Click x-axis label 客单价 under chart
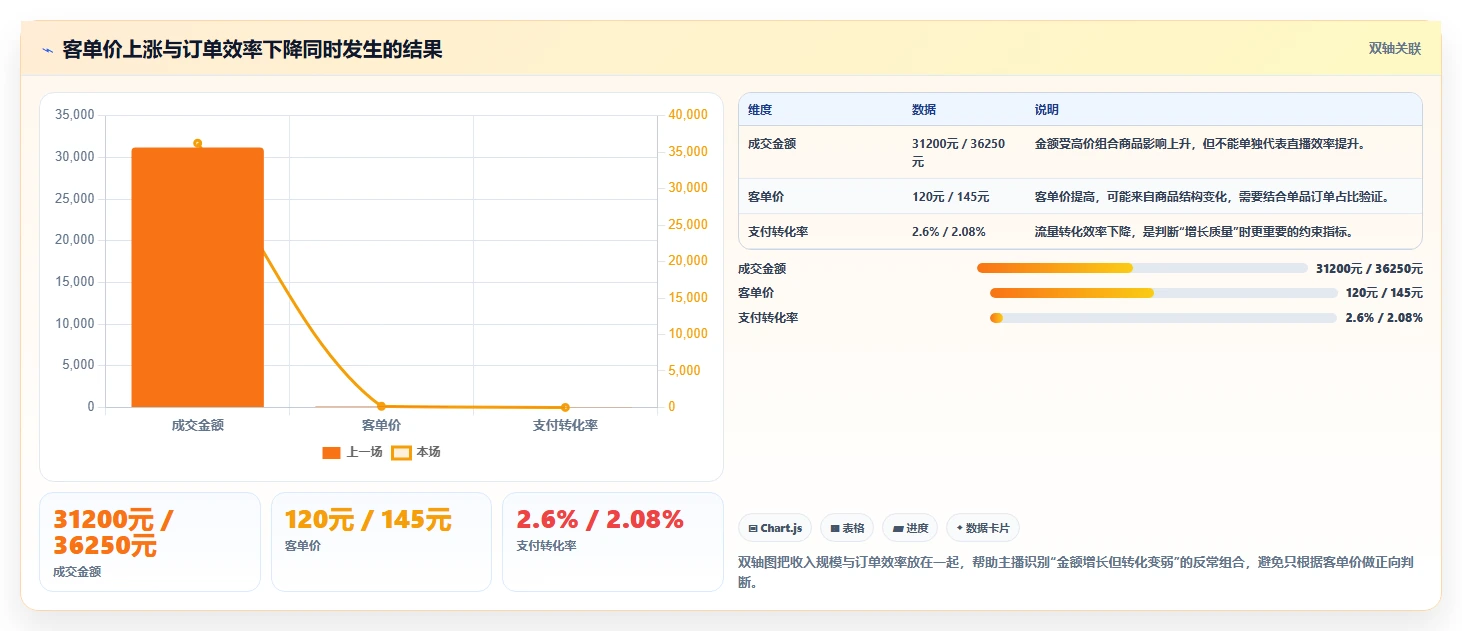Viewport: 1462px width, 631px height. (x=381, y=425)
